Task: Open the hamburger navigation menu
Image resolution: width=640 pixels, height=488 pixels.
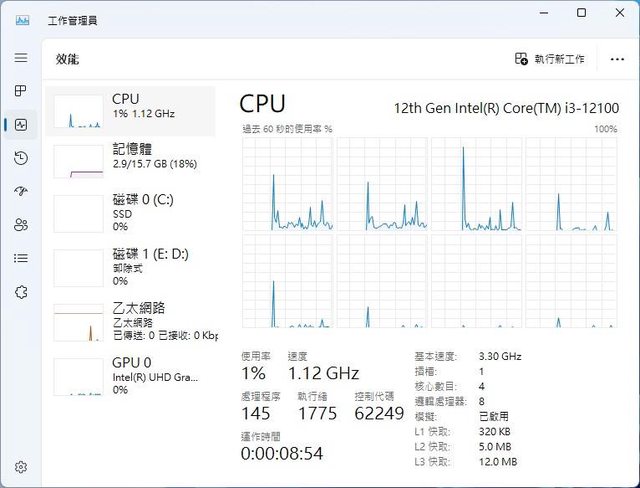Action: [x=21, y=58]
